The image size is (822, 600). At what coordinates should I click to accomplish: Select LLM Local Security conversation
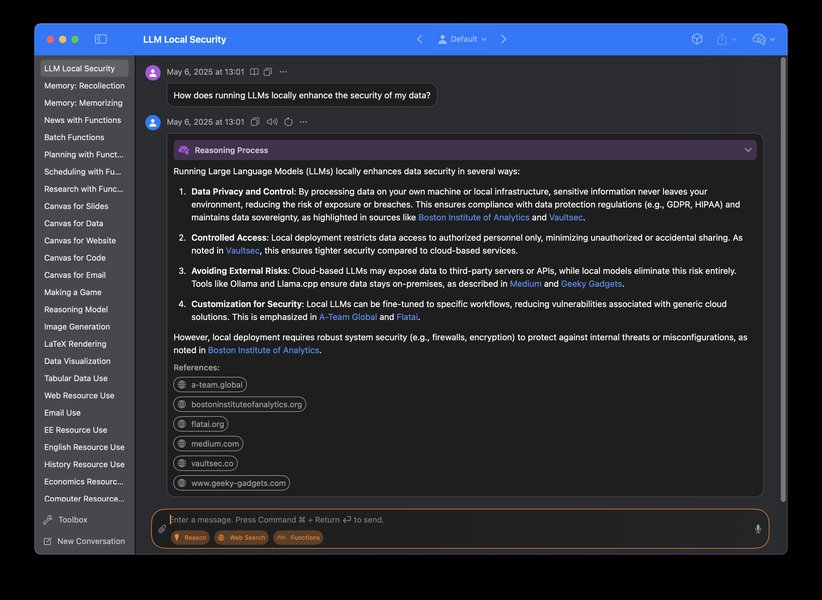point(84,69)
